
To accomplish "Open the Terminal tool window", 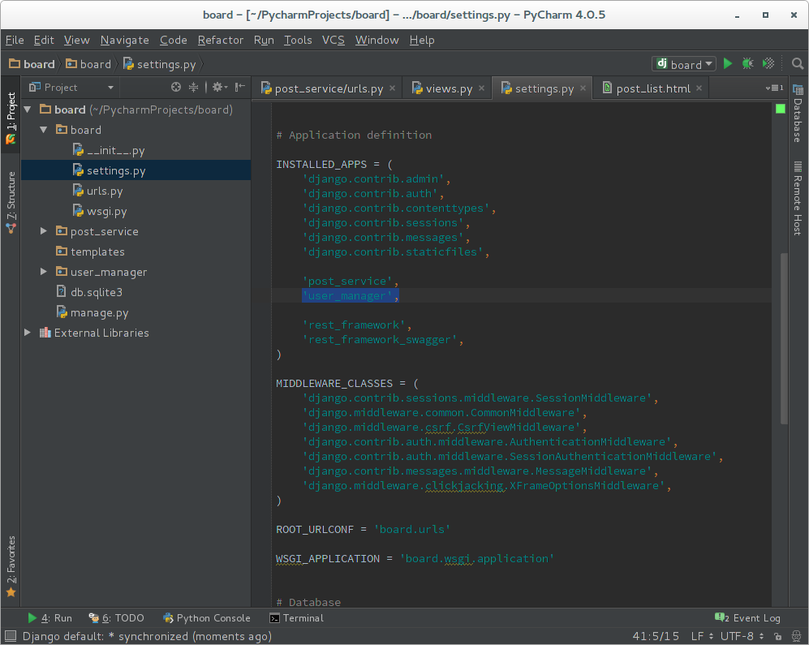I will [x=297, y=618].
